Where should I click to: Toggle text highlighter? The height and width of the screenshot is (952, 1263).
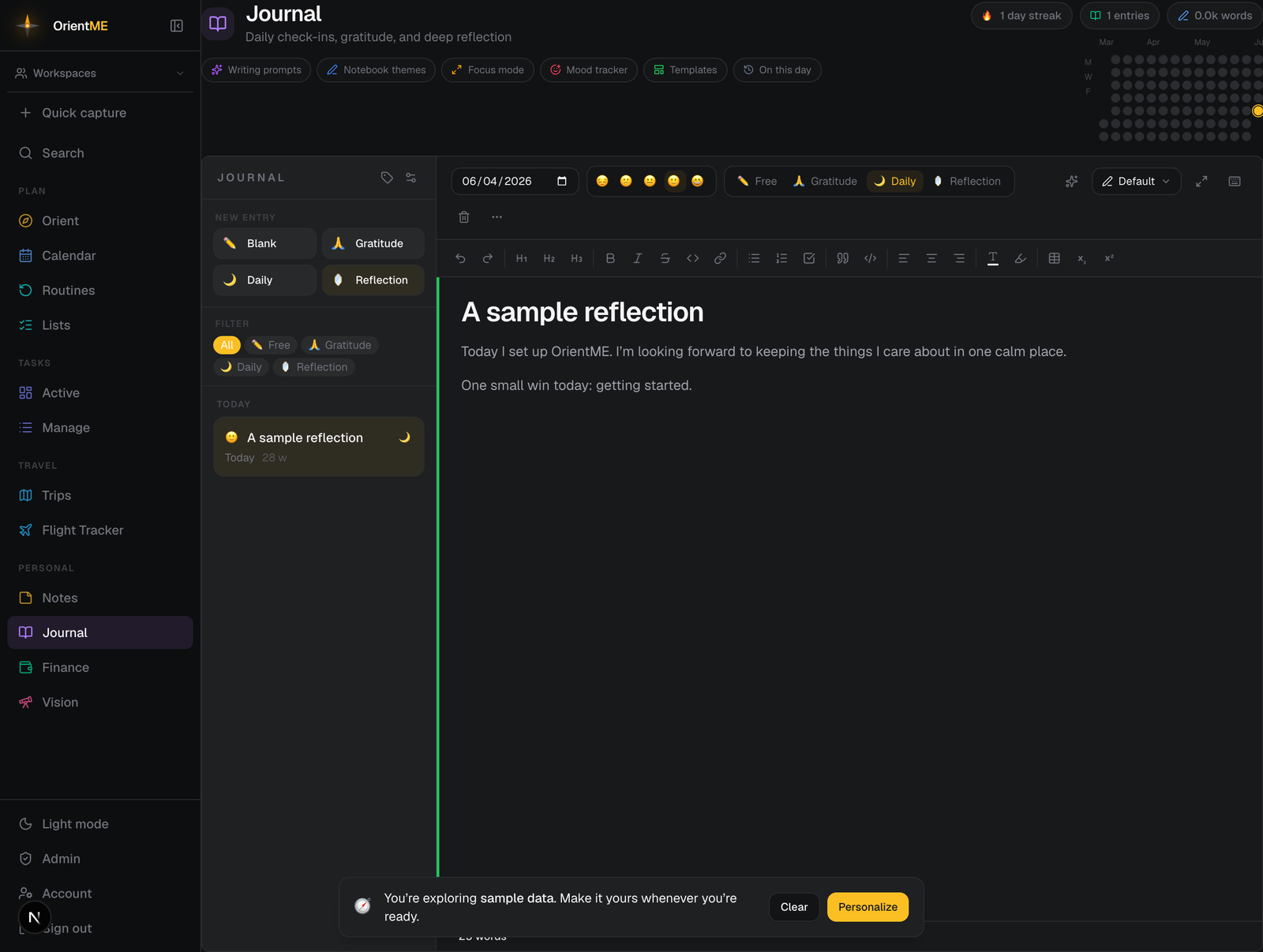click(1021, 258)
